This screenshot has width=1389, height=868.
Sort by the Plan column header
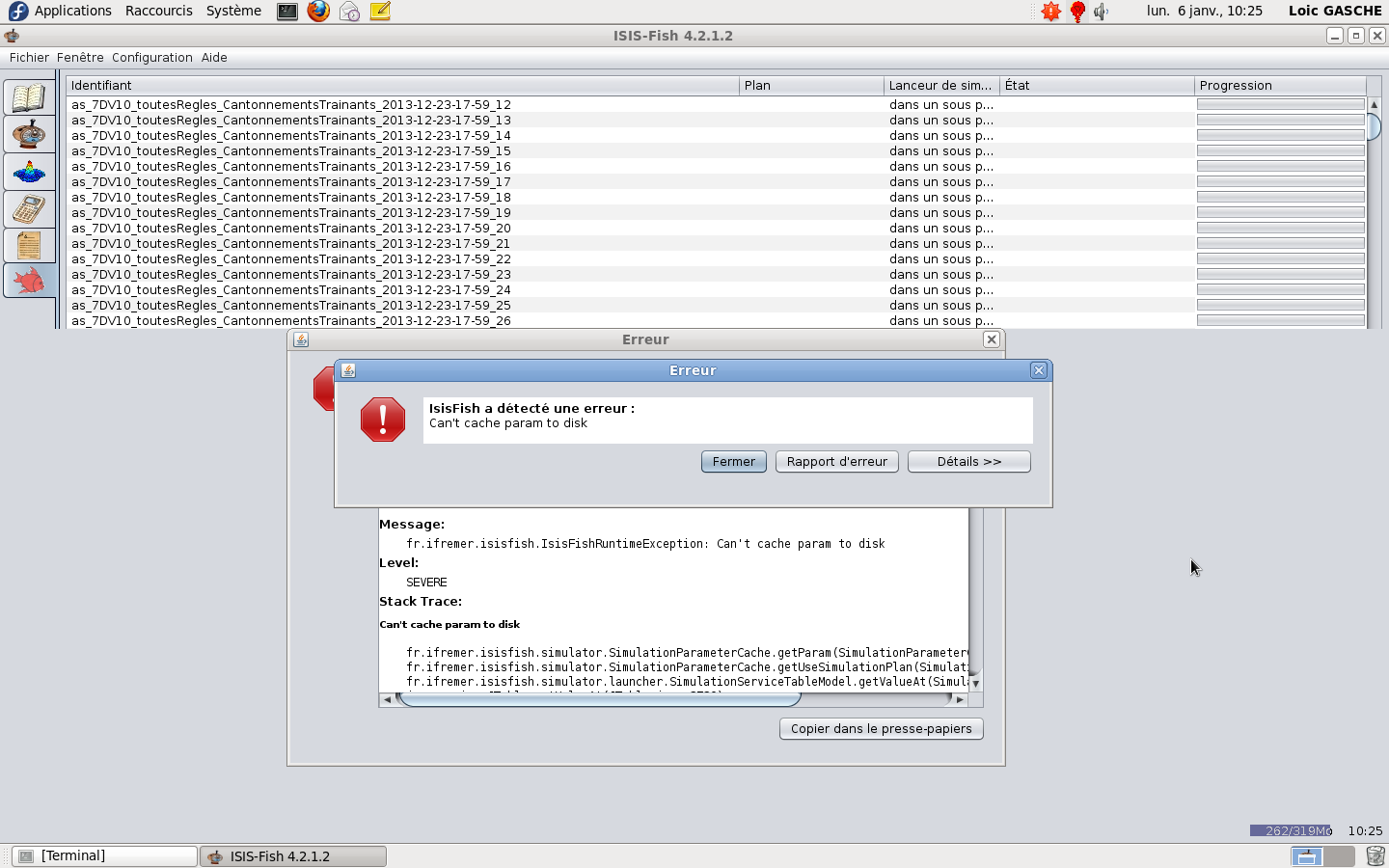pos(811,86)
